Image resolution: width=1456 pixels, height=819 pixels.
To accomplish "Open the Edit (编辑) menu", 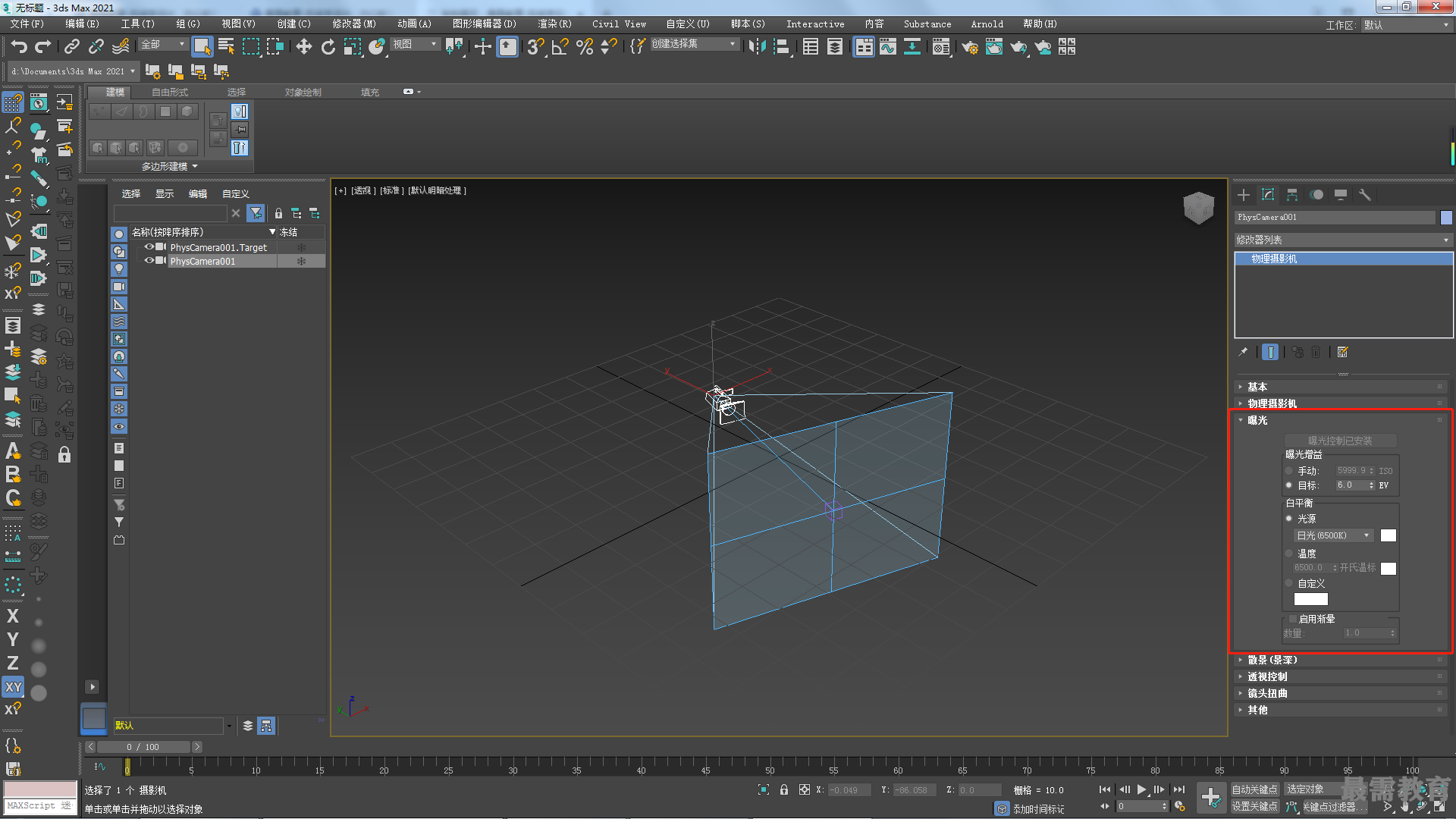I will (82, 24).
